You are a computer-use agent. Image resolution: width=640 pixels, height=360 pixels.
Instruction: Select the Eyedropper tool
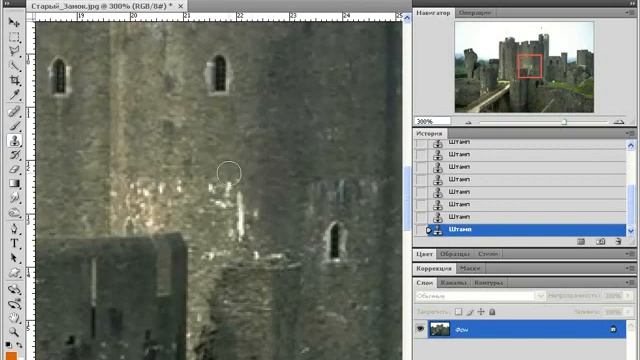pos(14,95)
